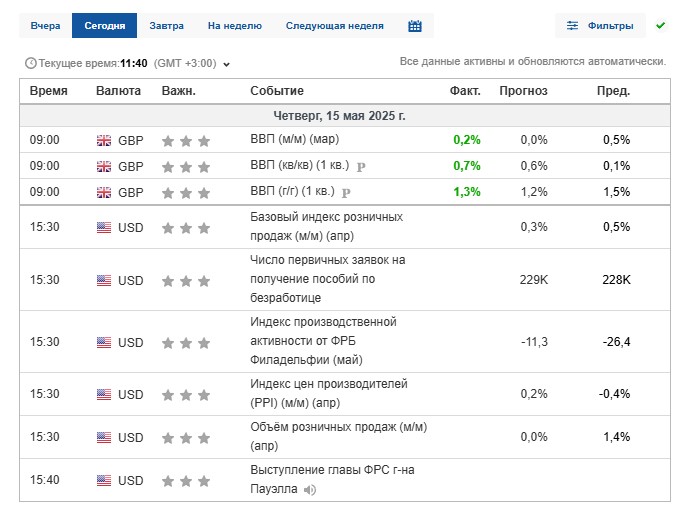679x515 pixels.
Task: Click the speaker icon beside Powell's speech
Action: [310, 490]
